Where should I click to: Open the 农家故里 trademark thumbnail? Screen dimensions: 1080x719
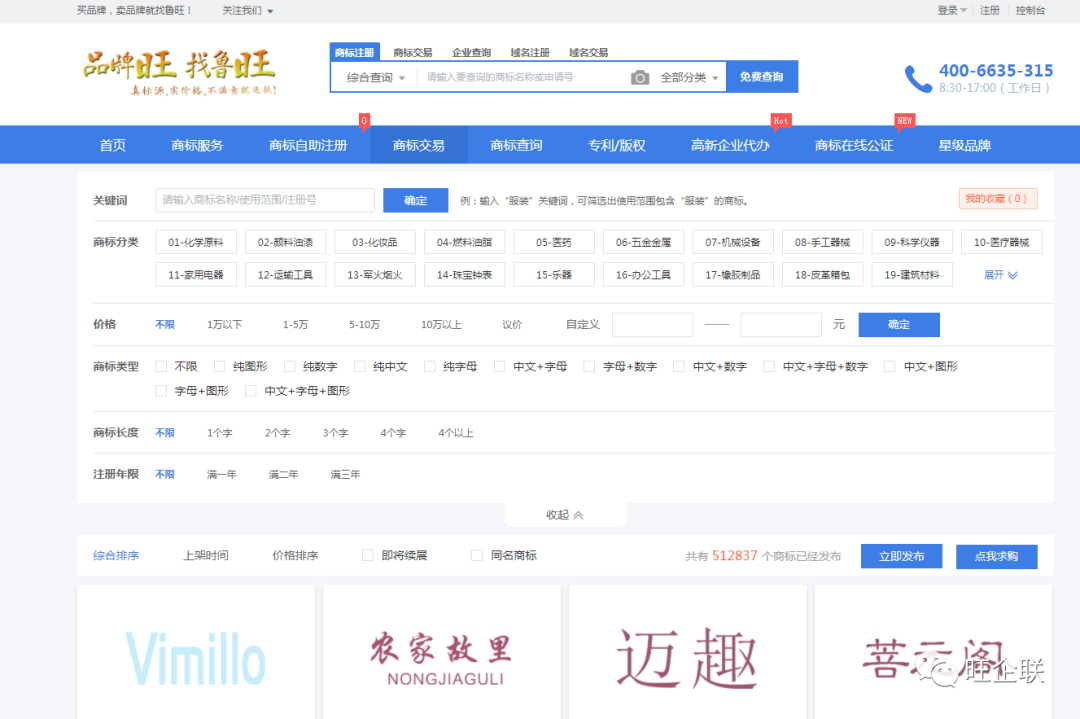tap(441, 655)
